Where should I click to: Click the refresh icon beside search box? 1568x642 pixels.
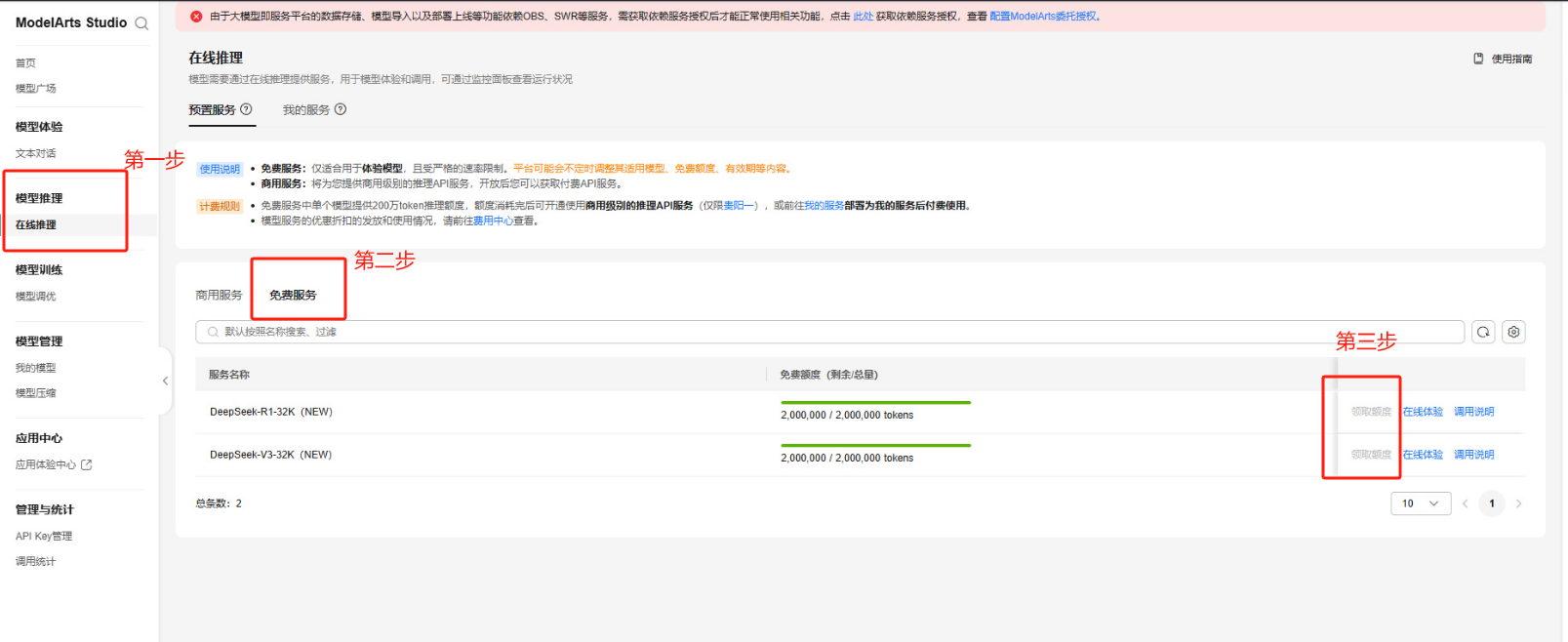pyautogui.click(x=1483, y=332)
